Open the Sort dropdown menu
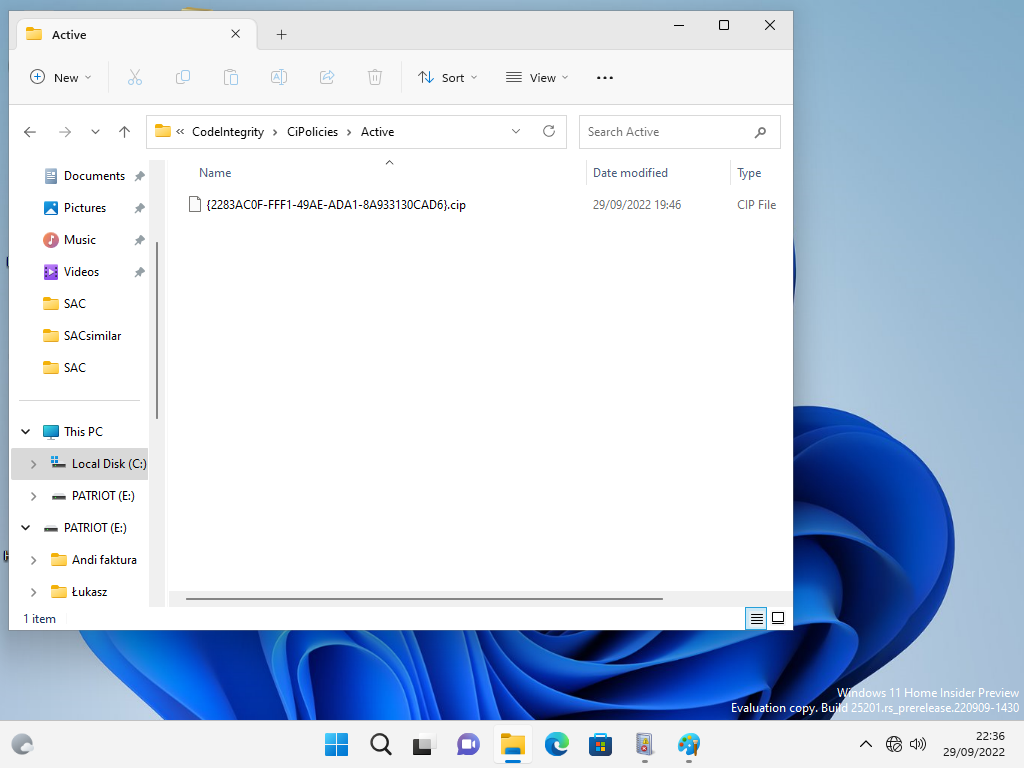The width and height of the screenshot is (1024, 768). point(448,77)
